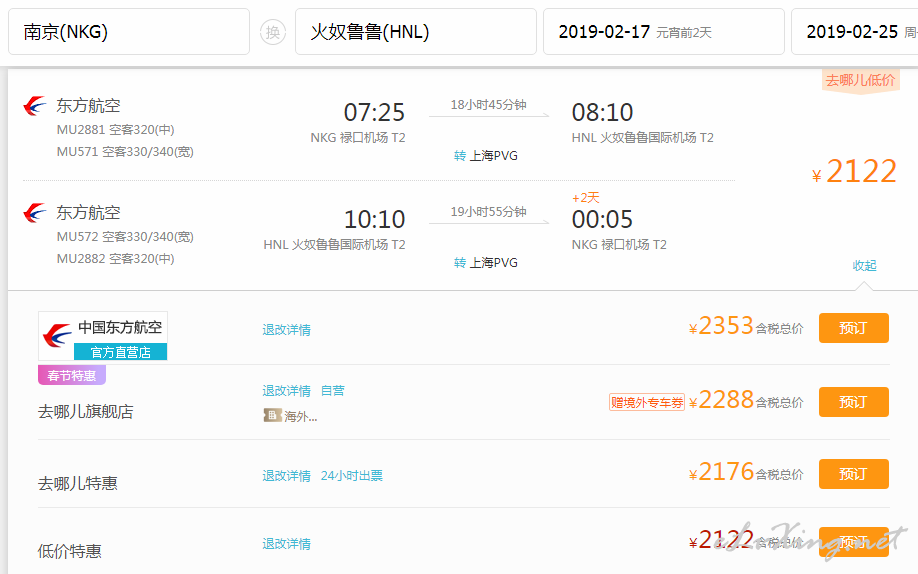Click flight number MU2882 空客320(中)
This screenshot has width=918, height=574.
(x=115, y=259)
